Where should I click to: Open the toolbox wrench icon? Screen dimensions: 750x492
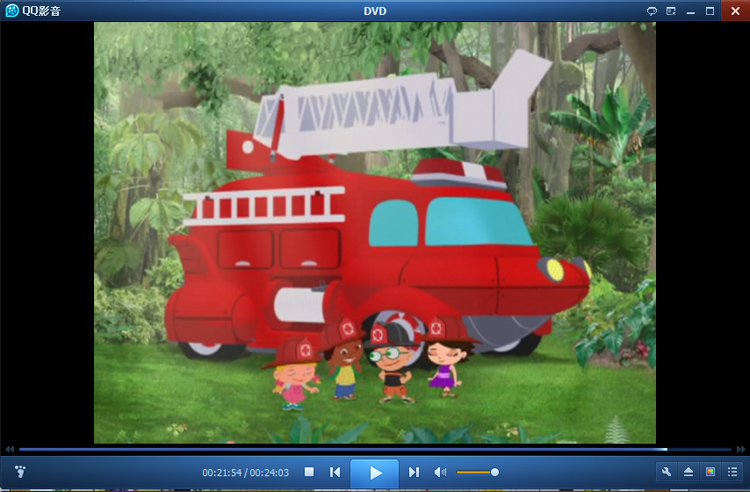[666, 472]
